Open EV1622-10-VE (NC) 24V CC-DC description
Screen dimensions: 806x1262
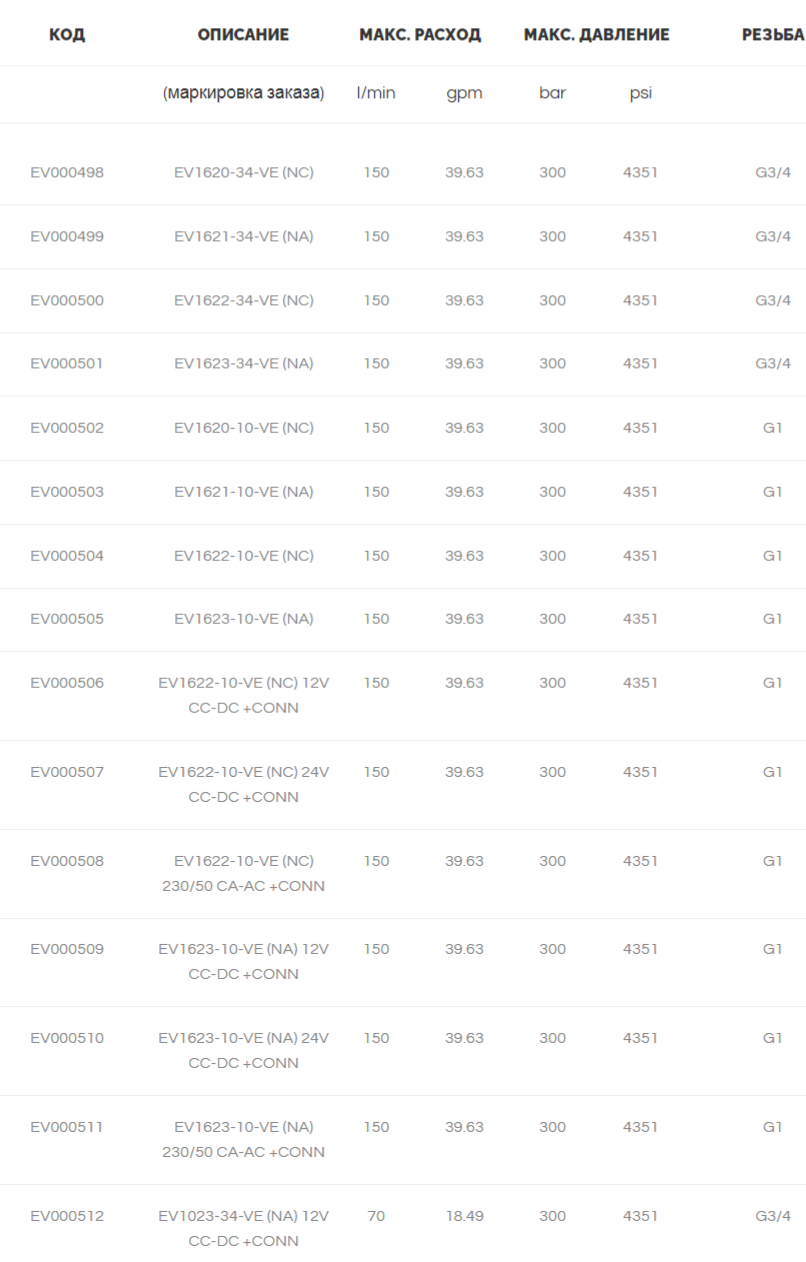click(x=244, y=784)
